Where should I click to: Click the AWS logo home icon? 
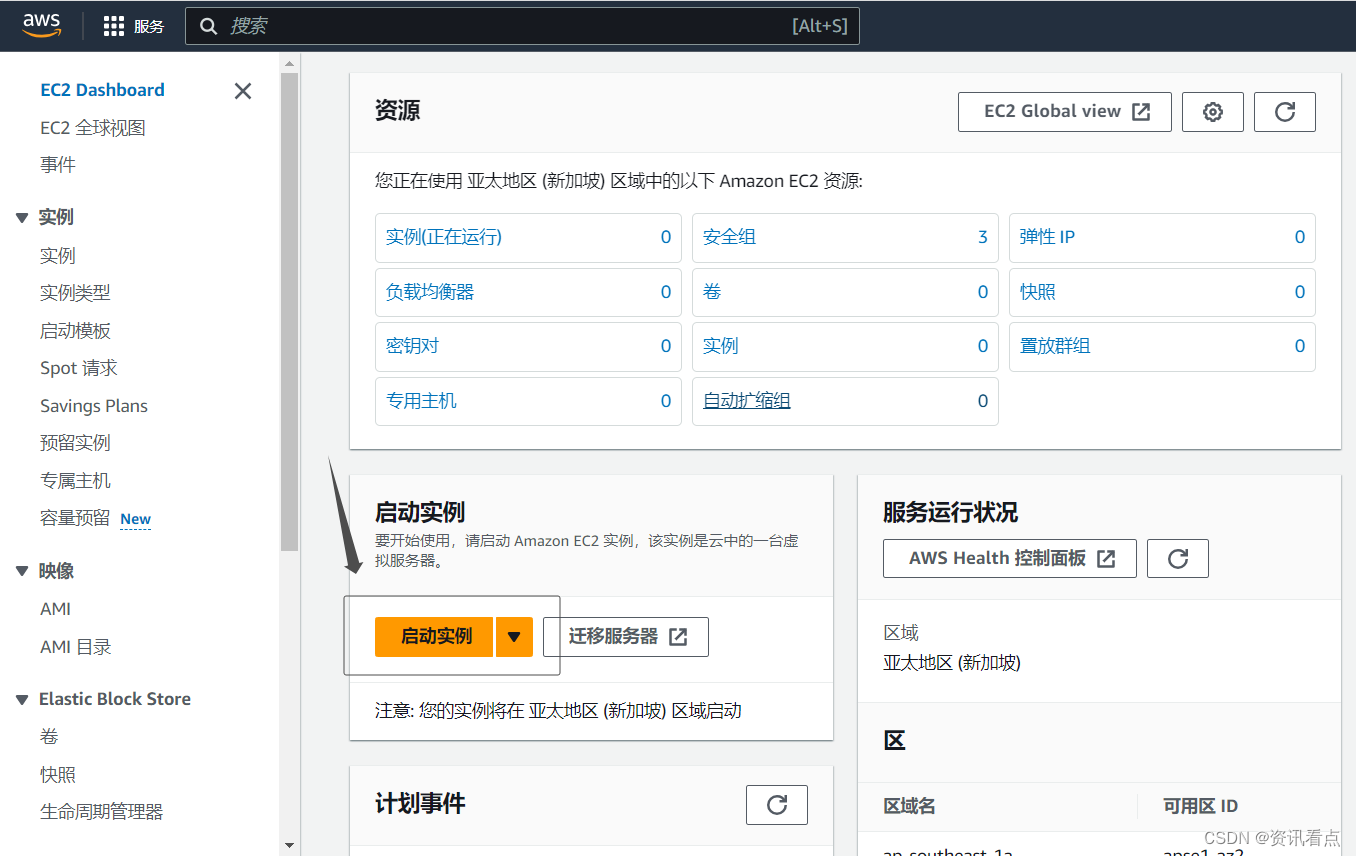click(x=42, y=25)
